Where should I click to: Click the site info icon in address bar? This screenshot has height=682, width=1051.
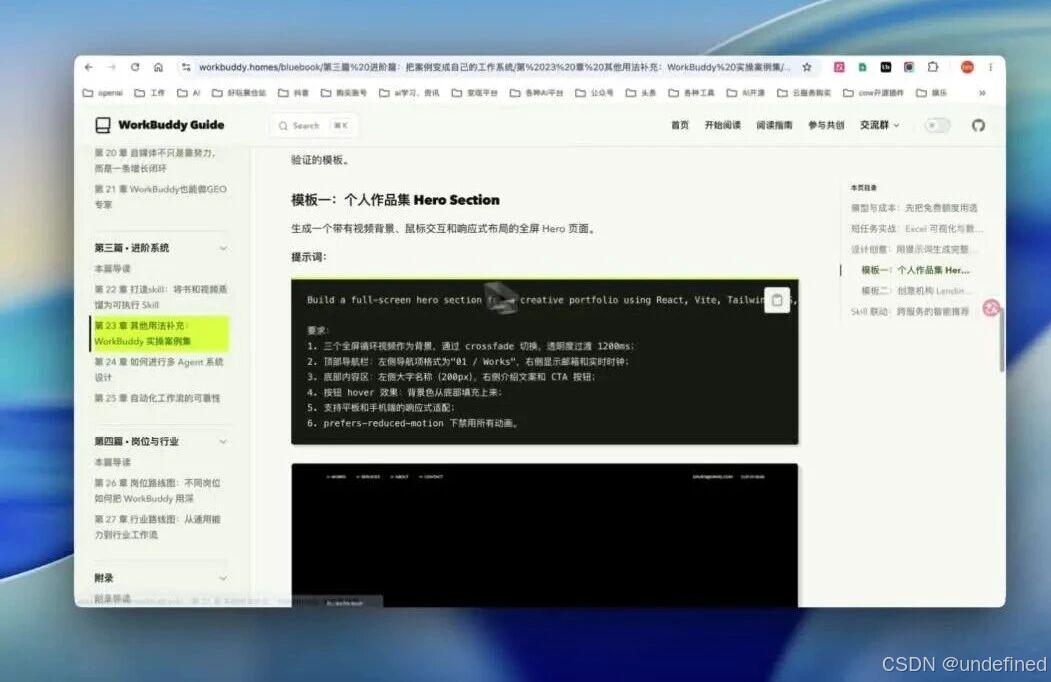(x=186, y=67)
